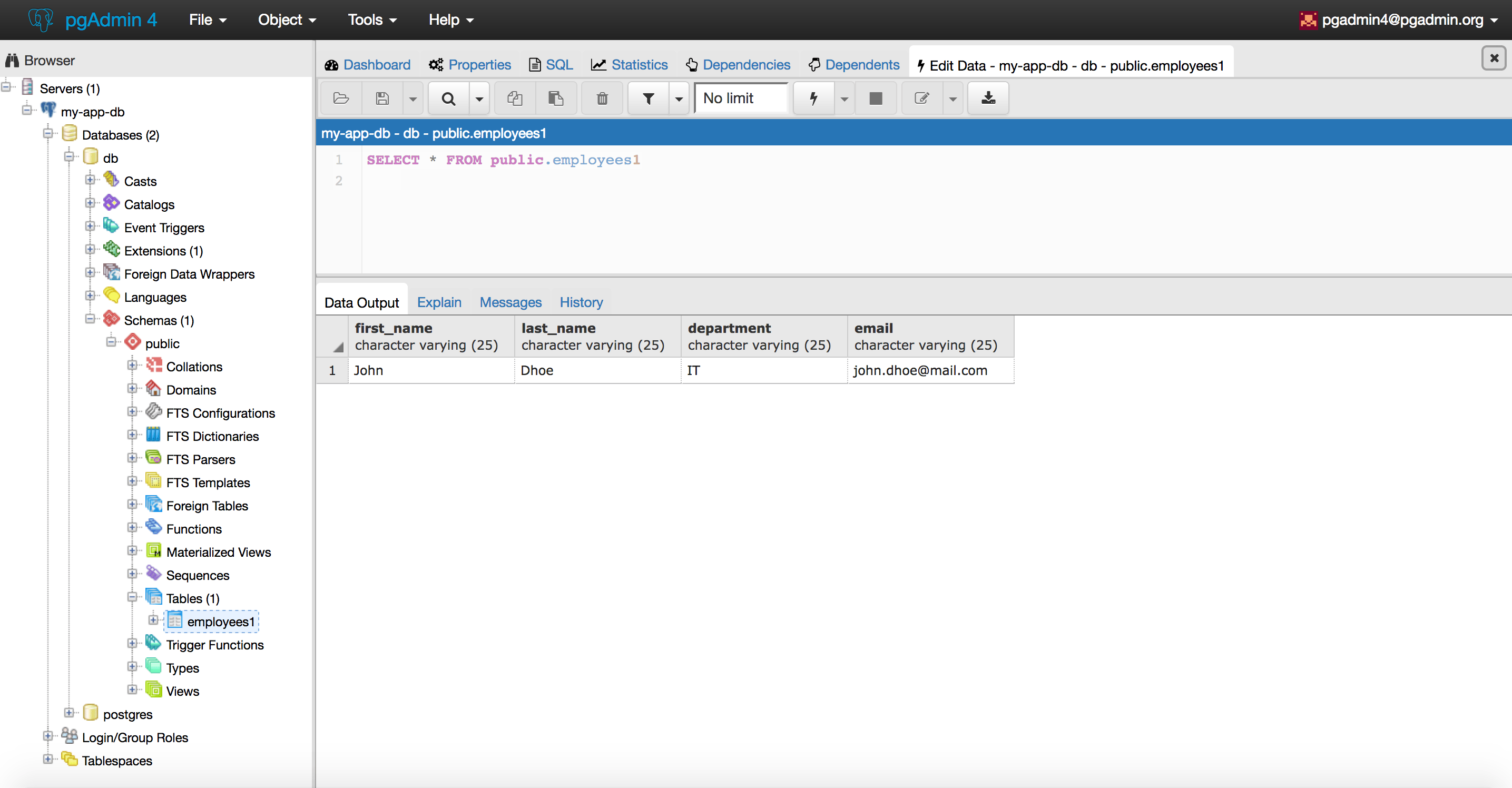Click the Find magnifier icon

point(448,98)
